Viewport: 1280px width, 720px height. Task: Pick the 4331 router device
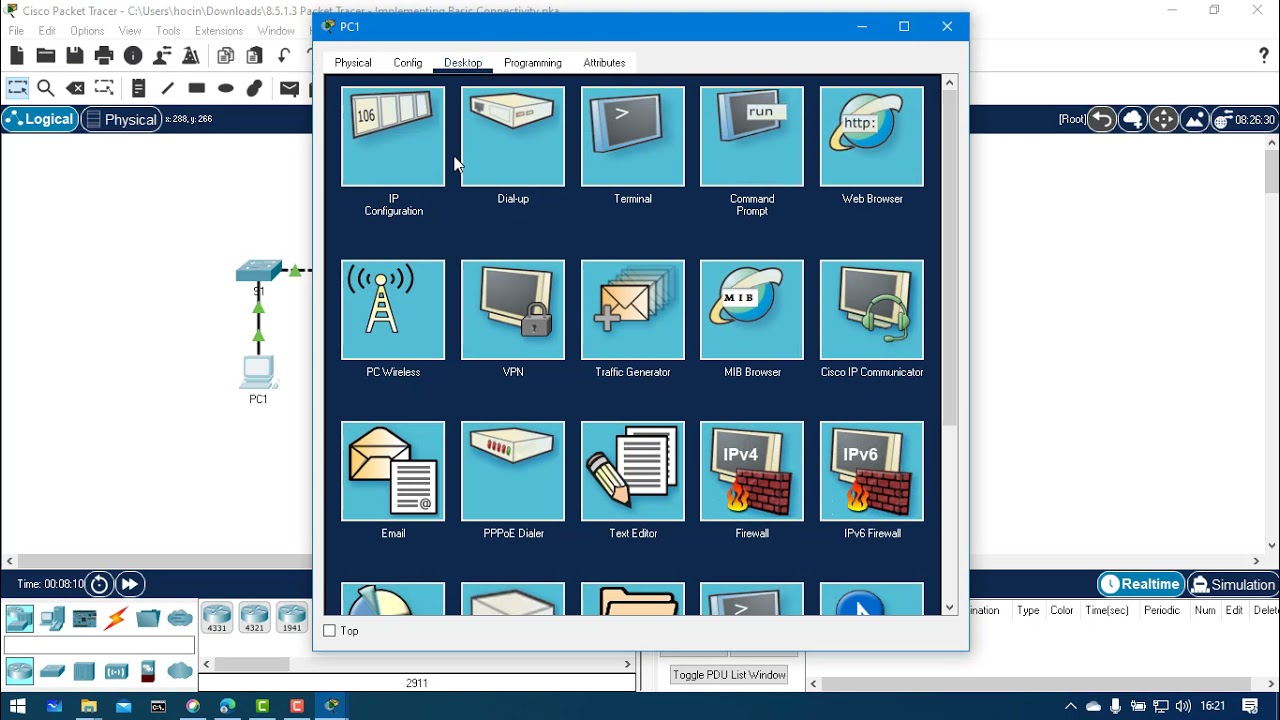coord(217,619)
